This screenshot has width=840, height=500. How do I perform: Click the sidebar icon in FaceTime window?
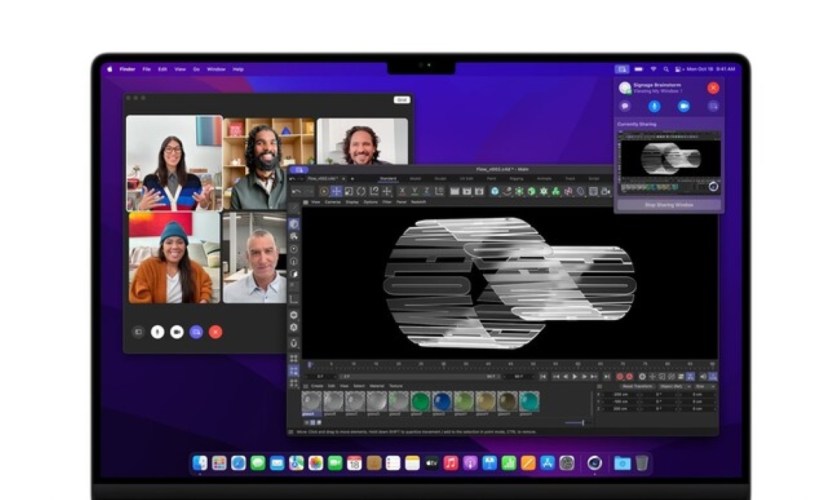138,332
